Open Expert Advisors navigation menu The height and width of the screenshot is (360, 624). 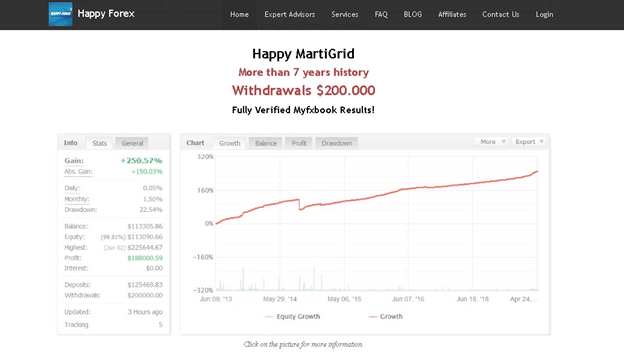(x=290, y=14)
